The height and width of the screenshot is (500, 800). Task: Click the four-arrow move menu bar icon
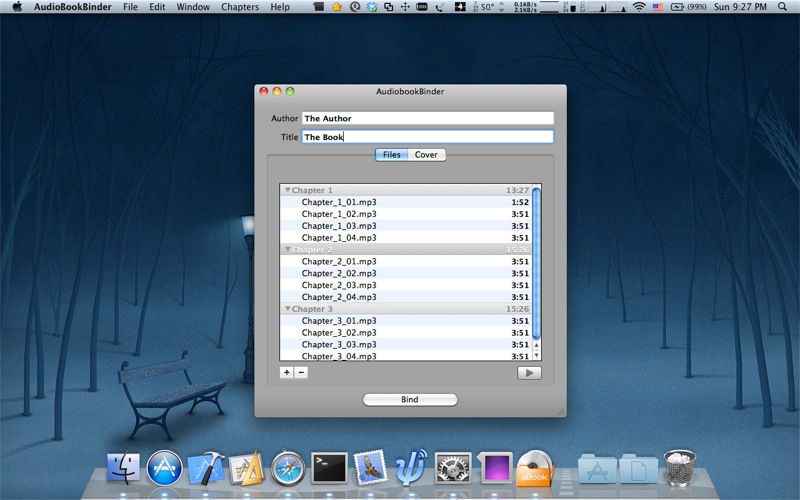point(405,7)
